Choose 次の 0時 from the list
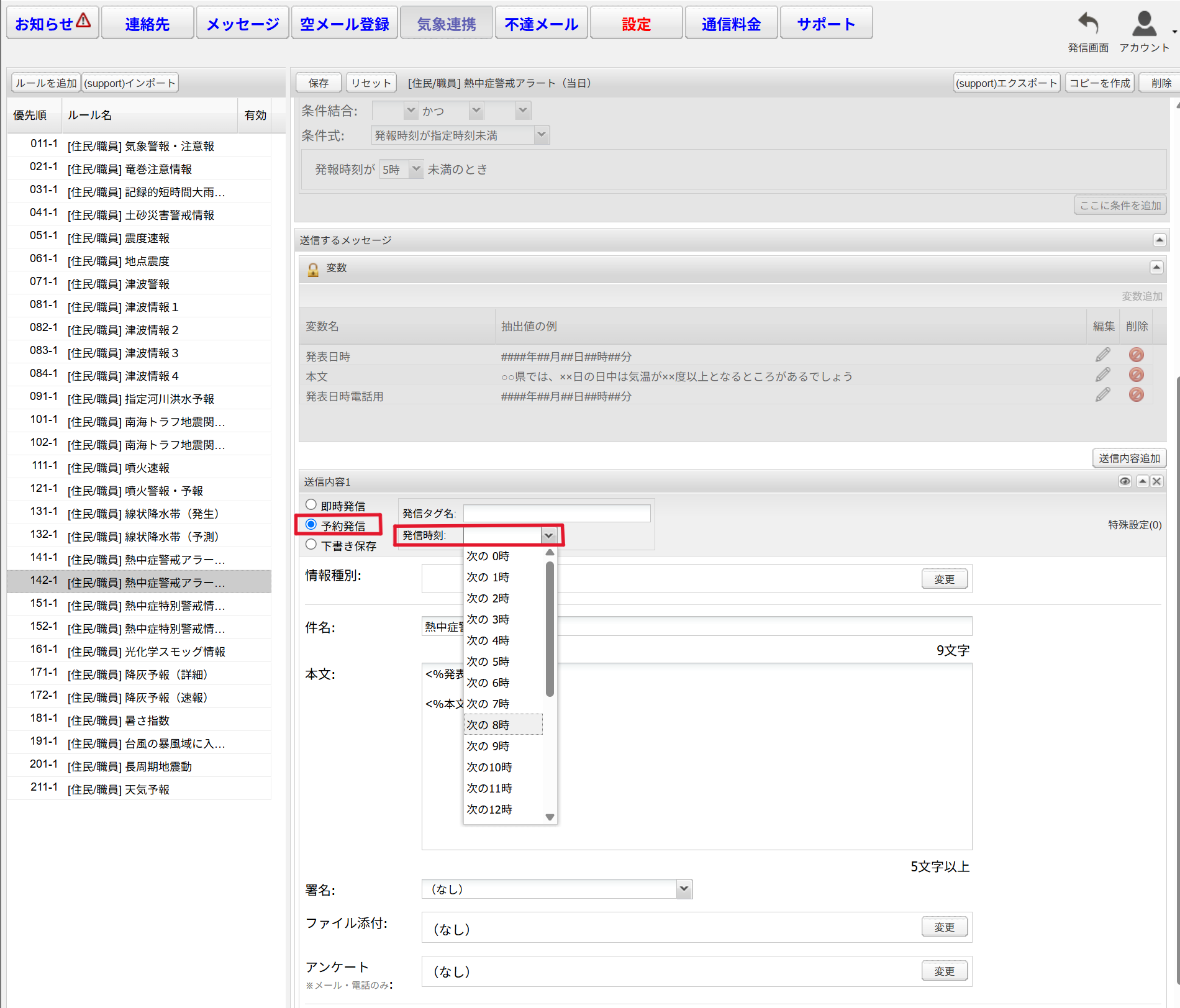 tap(504, 556)
